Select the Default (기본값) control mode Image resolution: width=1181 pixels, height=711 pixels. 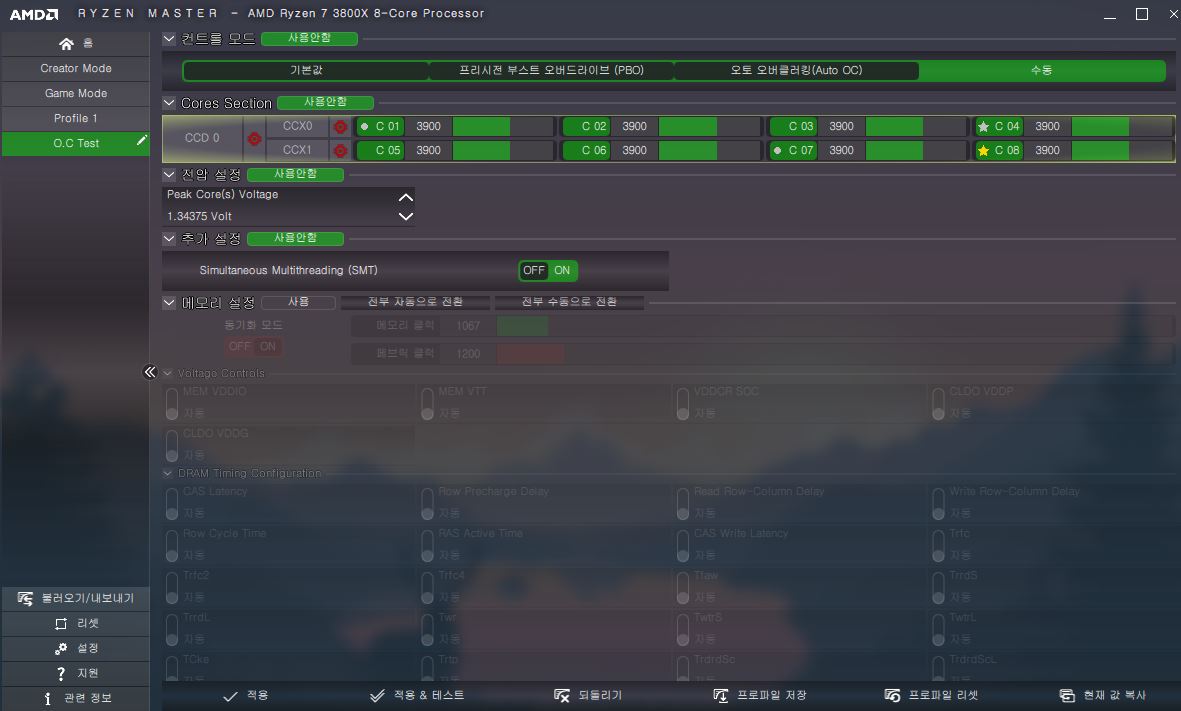tap(306, 71)
